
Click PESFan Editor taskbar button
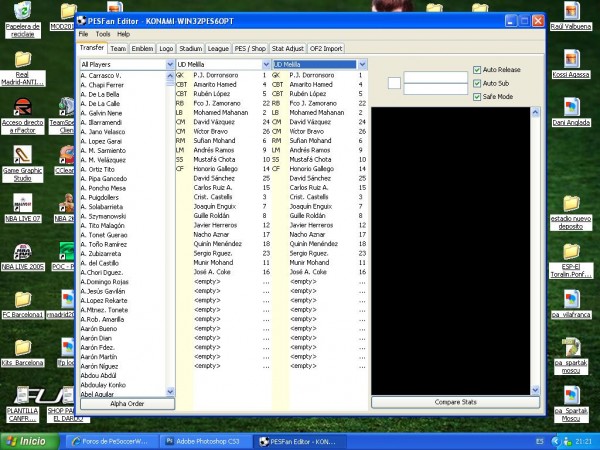coord(299,441)
